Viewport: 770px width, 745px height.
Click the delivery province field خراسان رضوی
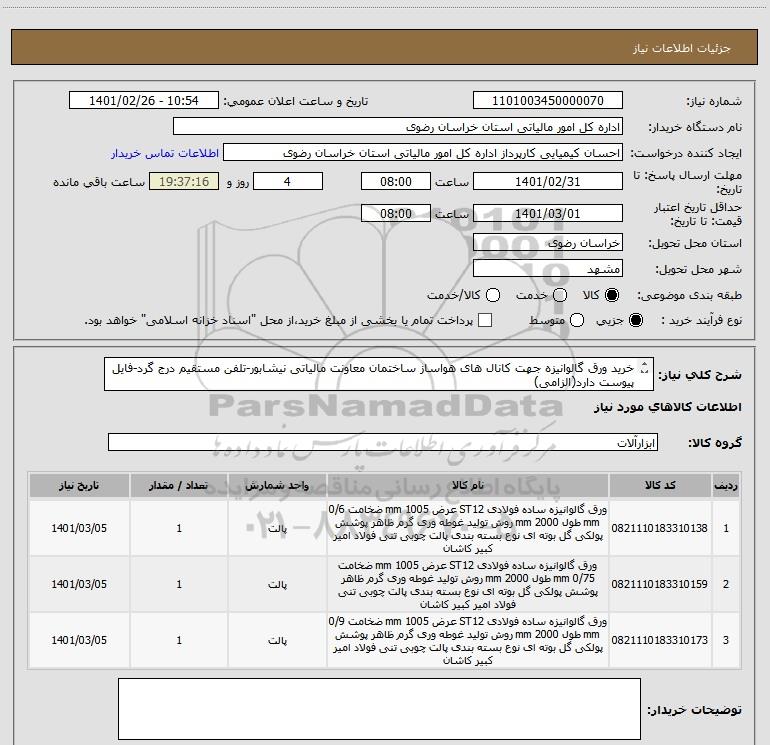click(x=548, y=242)
